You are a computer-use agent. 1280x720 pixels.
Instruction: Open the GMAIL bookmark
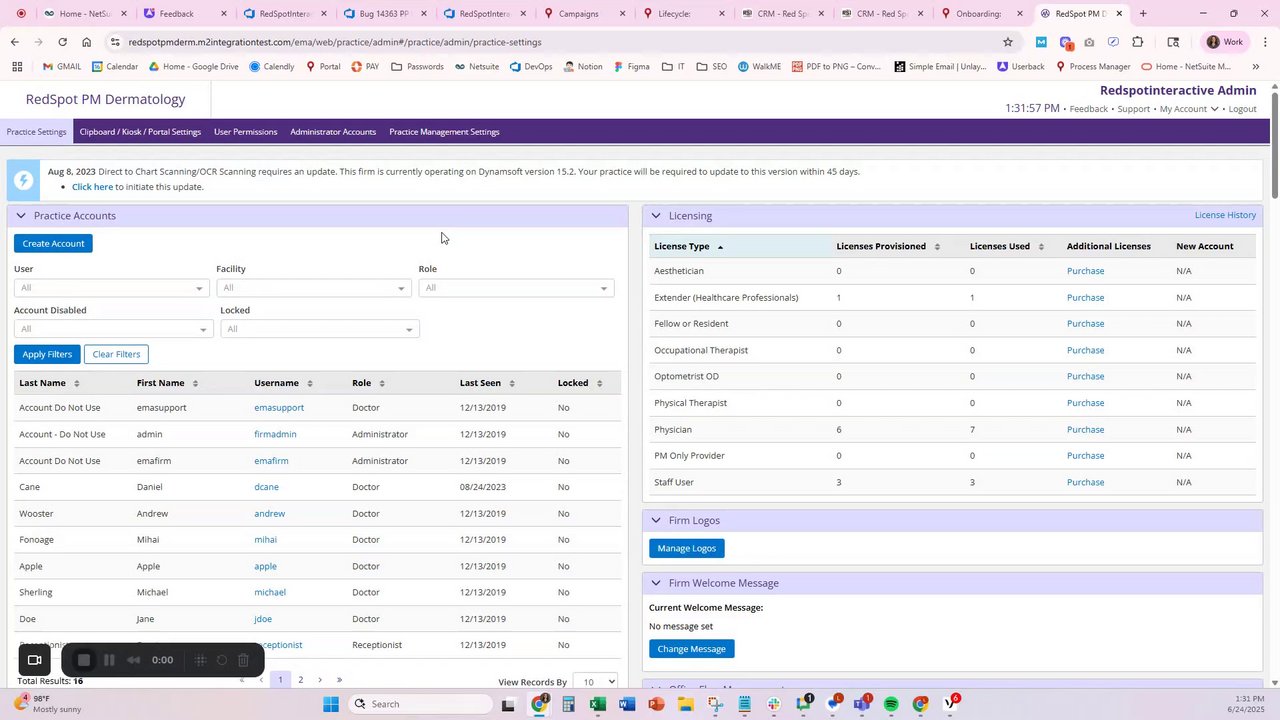pos(62,67)
